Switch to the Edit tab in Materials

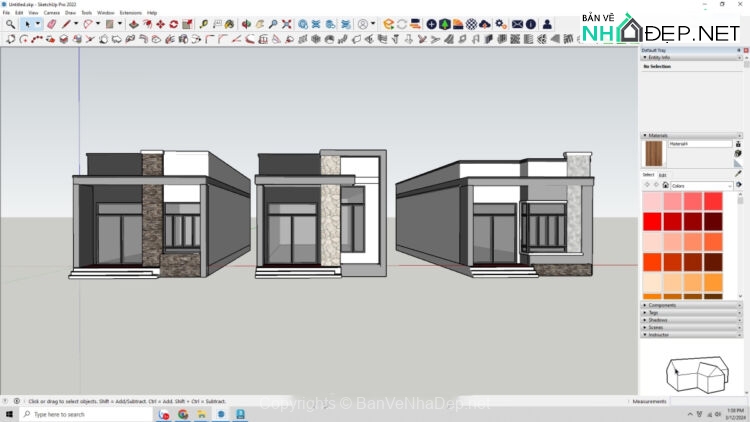pos(662,175)
